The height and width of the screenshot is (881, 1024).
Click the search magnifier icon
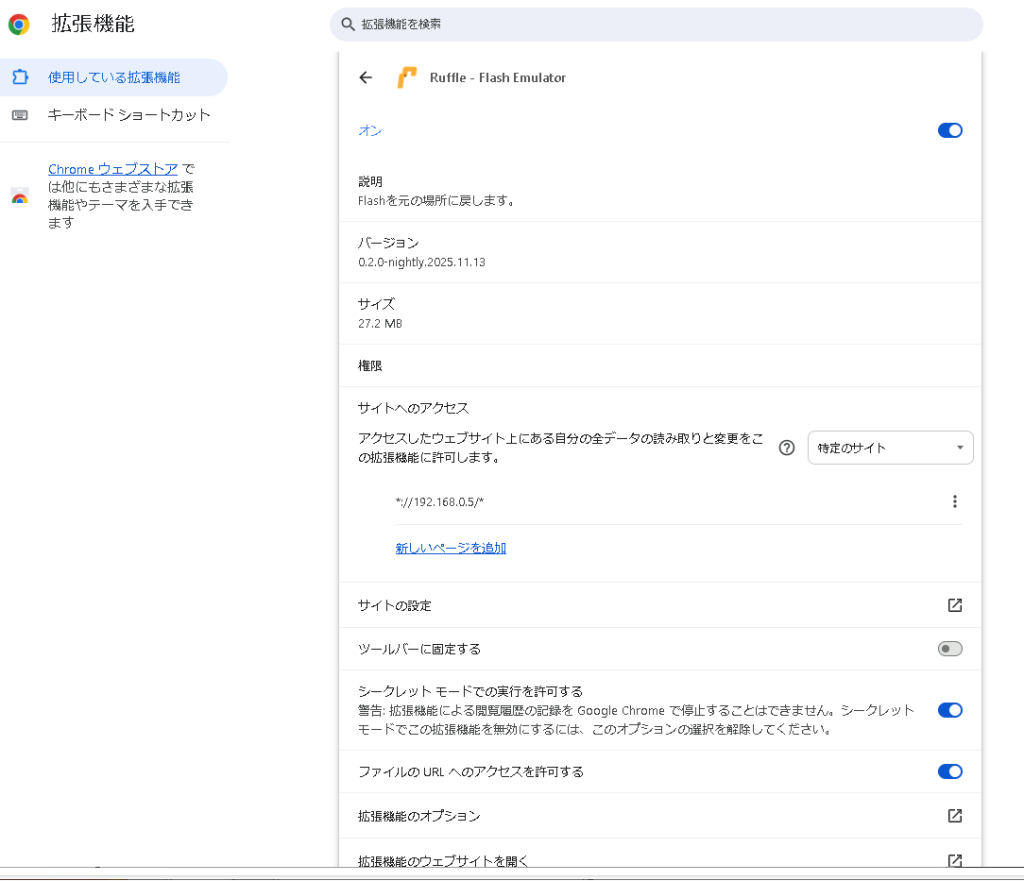(x=348, y=24)
